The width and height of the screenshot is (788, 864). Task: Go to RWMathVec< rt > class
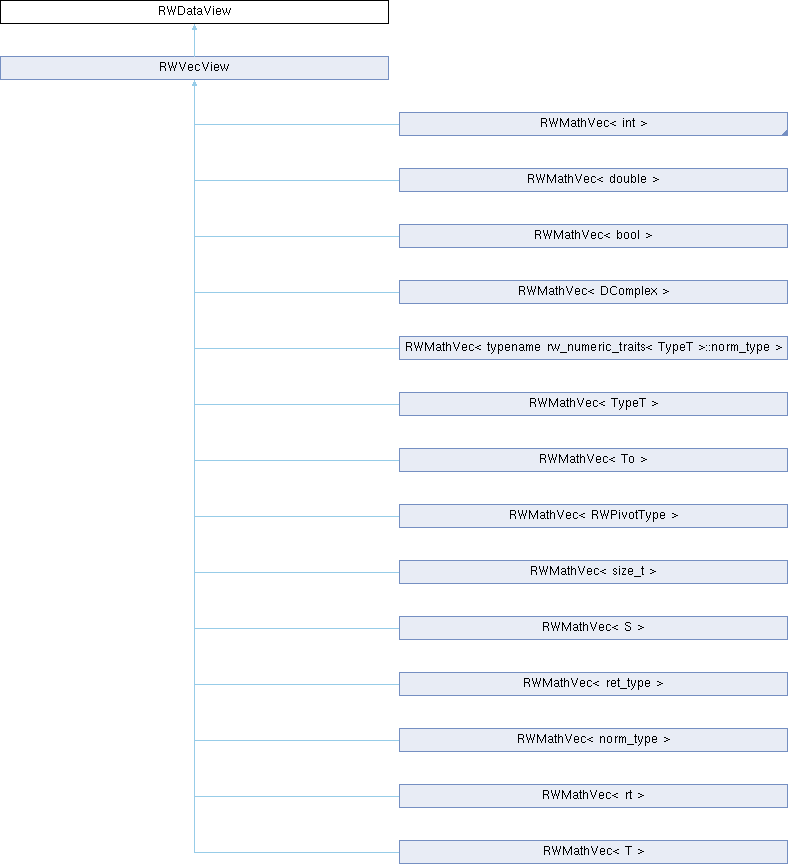pyautogui.click(x=593, y=796)
